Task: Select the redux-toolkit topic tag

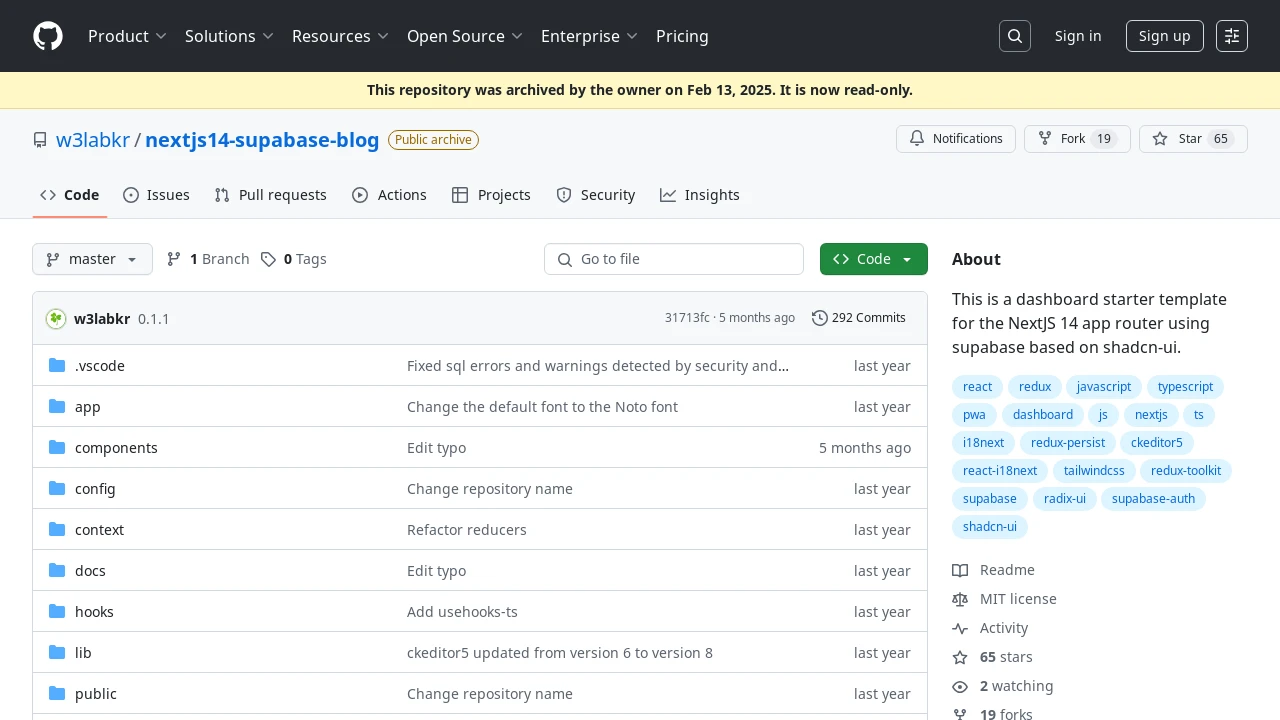Action: click(x=1186, y=471)
